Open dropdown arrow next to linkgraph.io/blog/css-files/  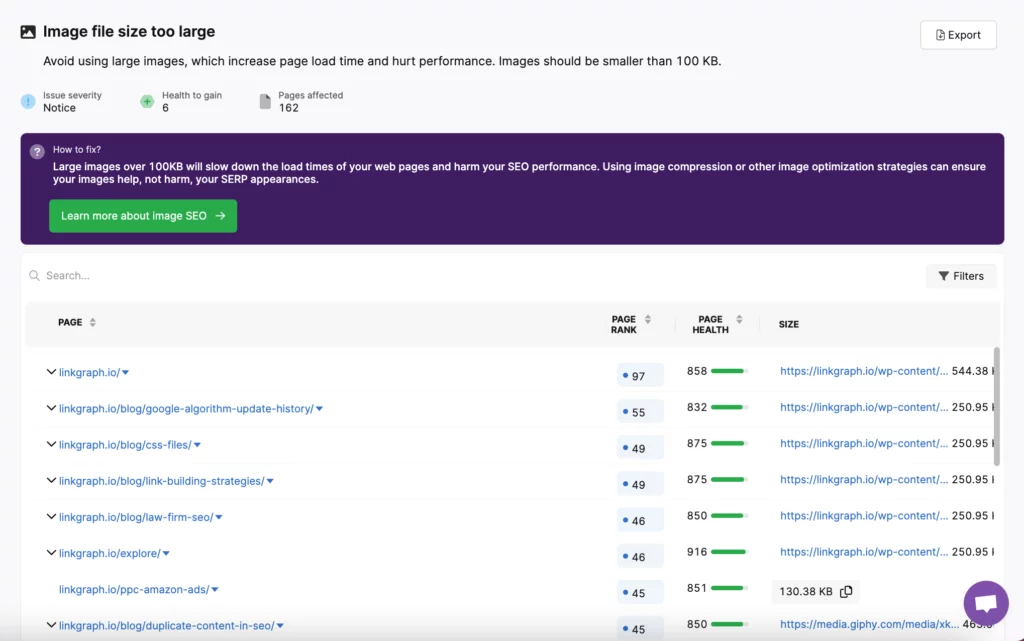[198, 445]
